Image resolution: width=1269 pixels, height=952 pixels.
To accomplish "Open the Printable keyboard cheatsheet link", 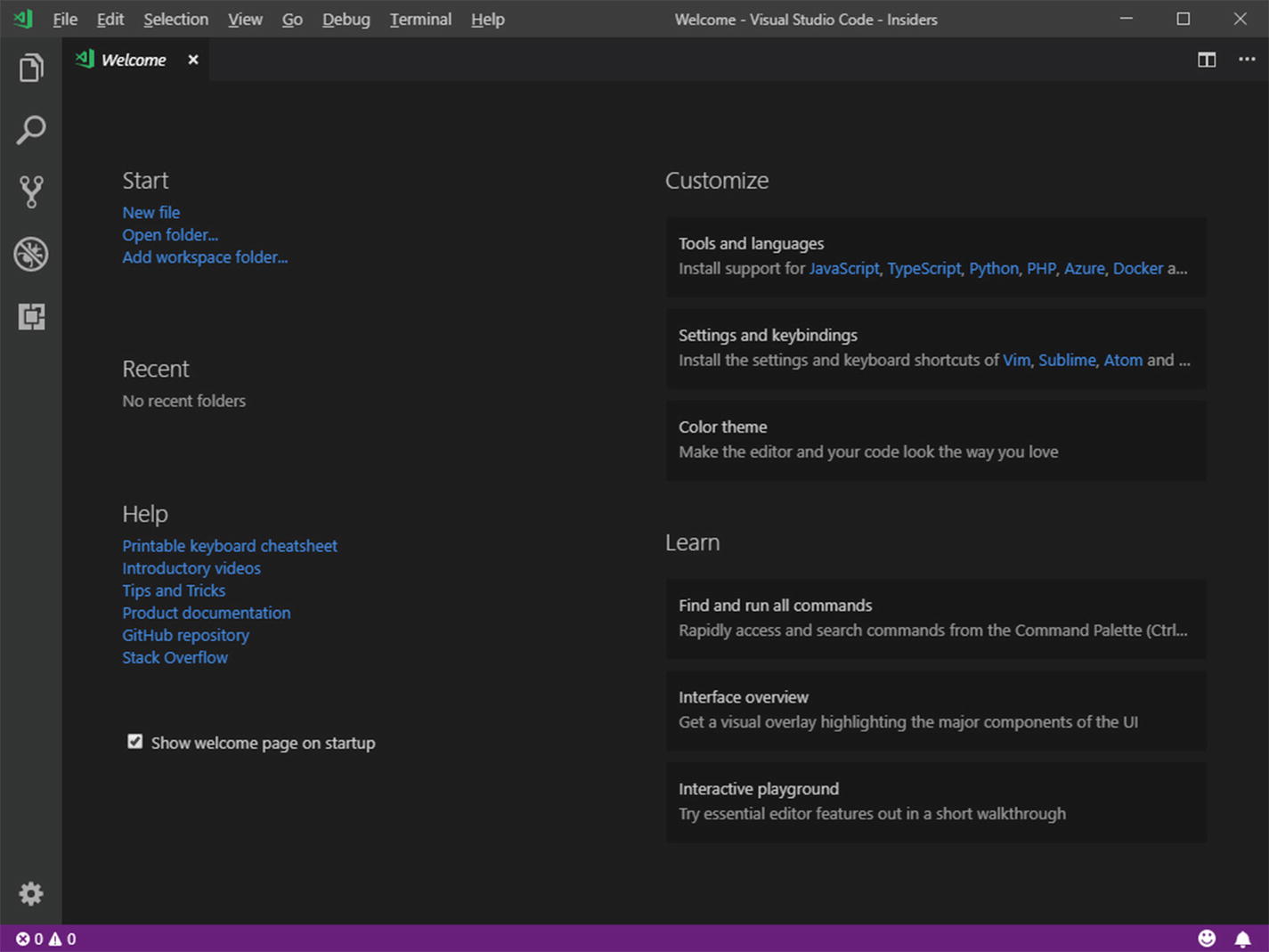I will coord(230,546).
